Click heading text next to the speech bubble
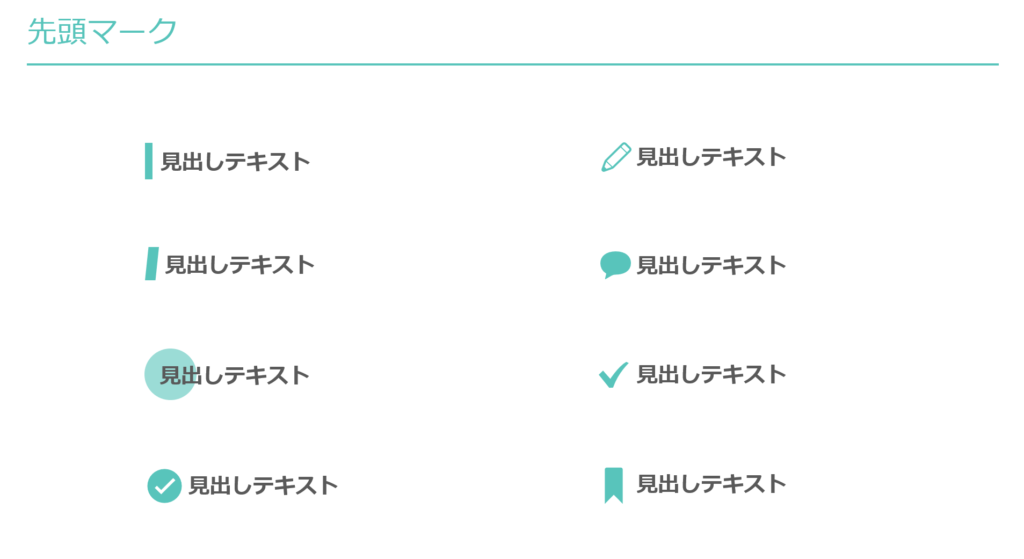This screenshot has width=1024, height=559. 711,265
